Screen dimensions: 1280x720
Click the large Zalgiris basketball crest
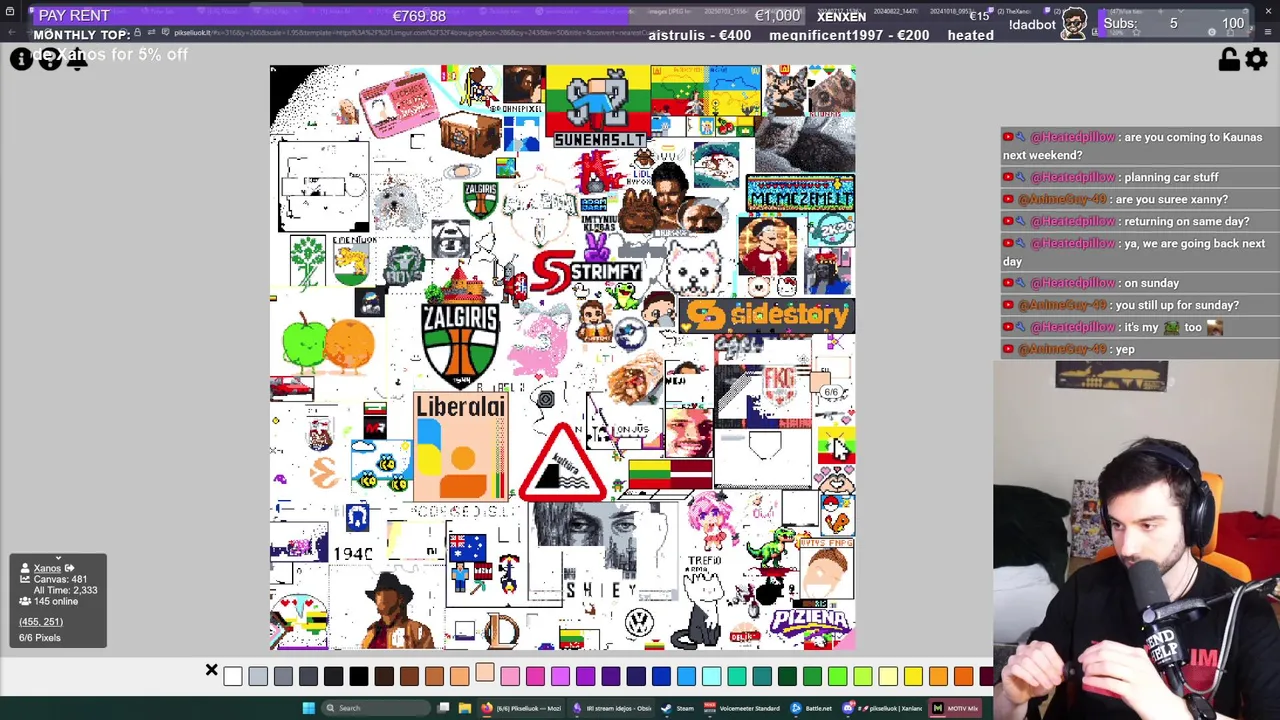coord(460,344)
